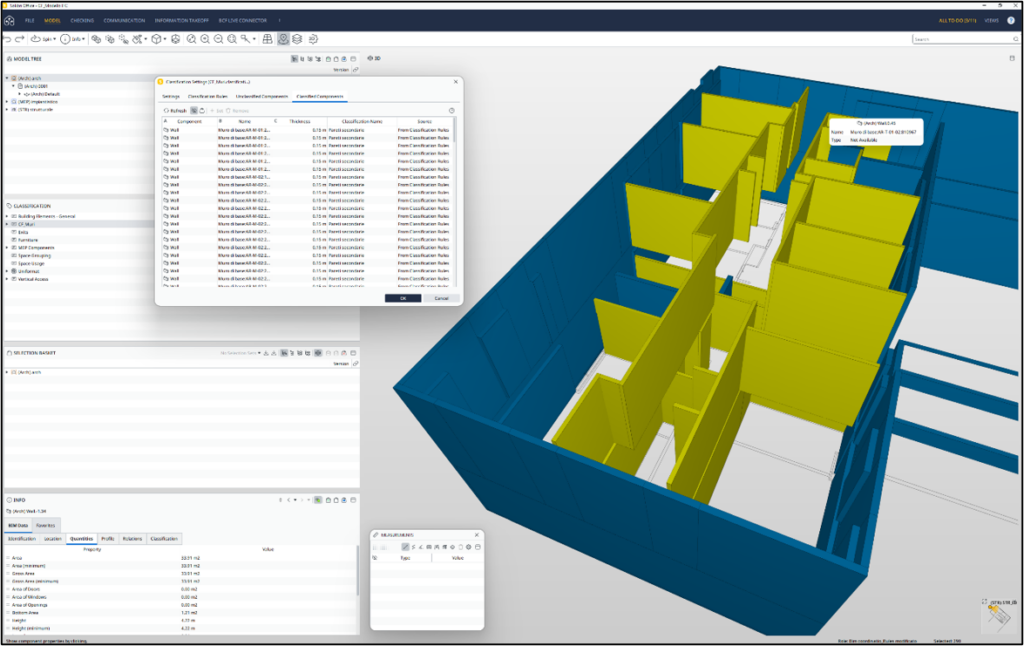
Task: Expand Building Elements - General classification
Action: [x=7, y=216]
